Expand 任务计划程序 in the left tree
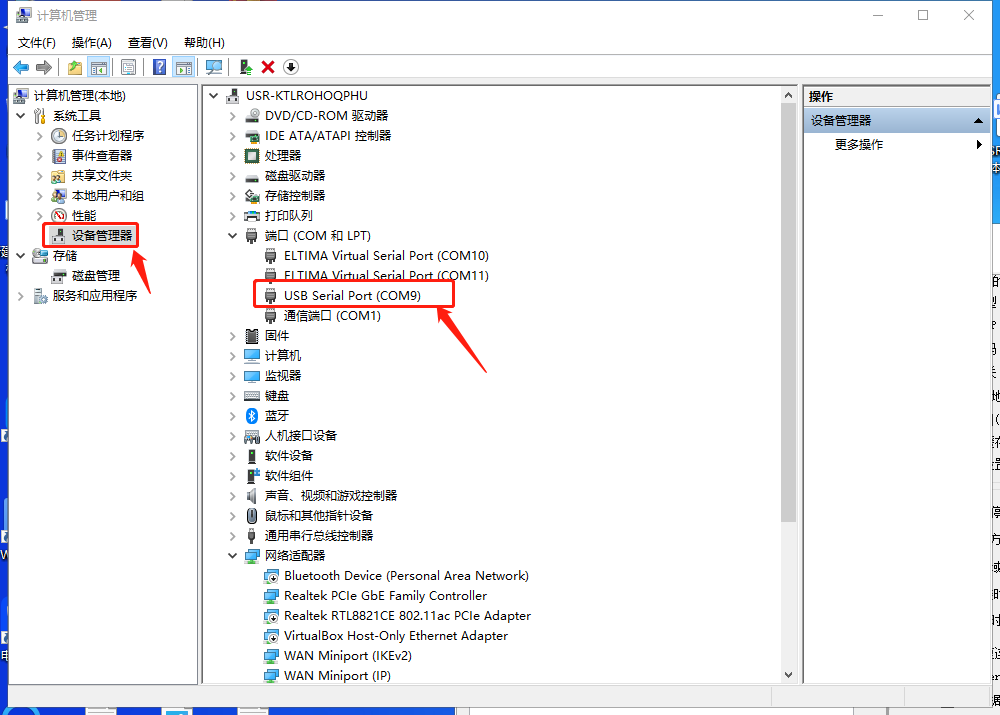Viewport: 1000px width, 715px height. [40, 136]
